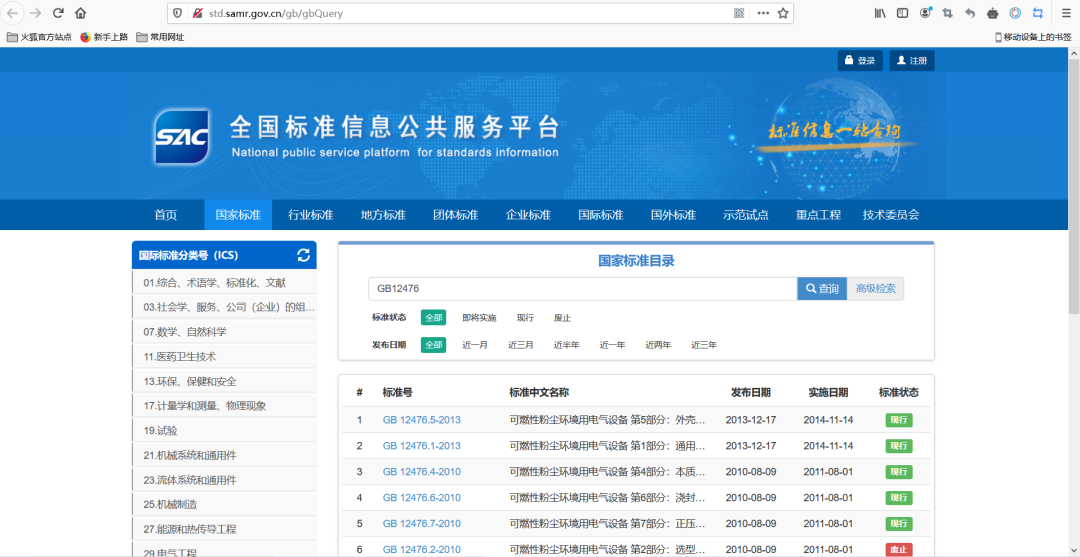Screen dimensions: 1080x557
Task: Open the Firefox account icon
Action: pos(925,13)
